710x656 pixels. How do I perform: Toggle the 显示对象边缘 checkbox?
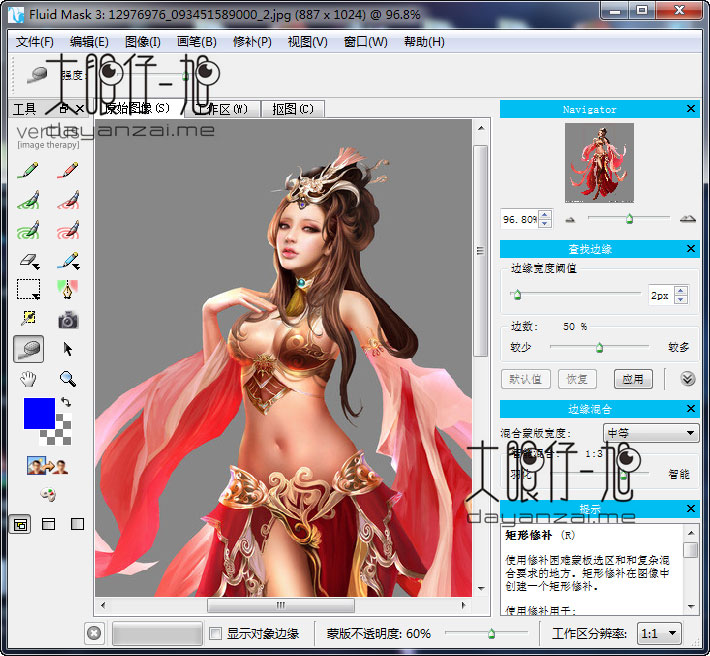point(216,633)
